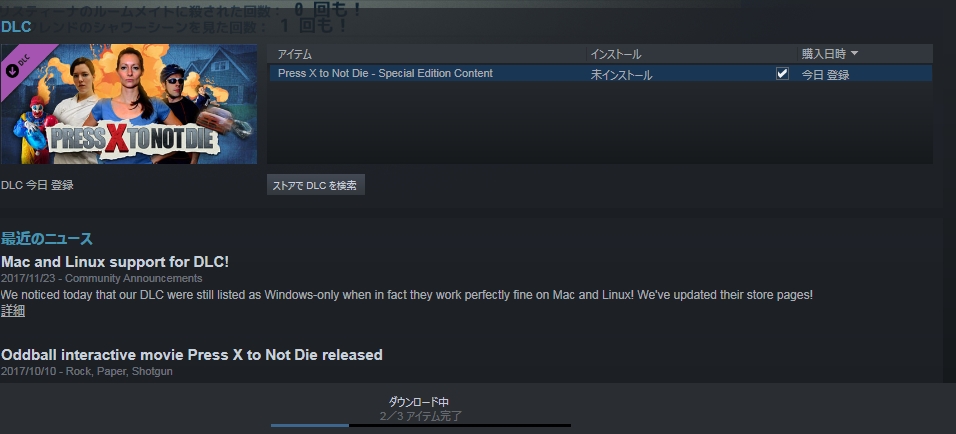Click the 今日 登録 purchase date cell
Viewport: 956px width, 434px height.
(825, 75)
